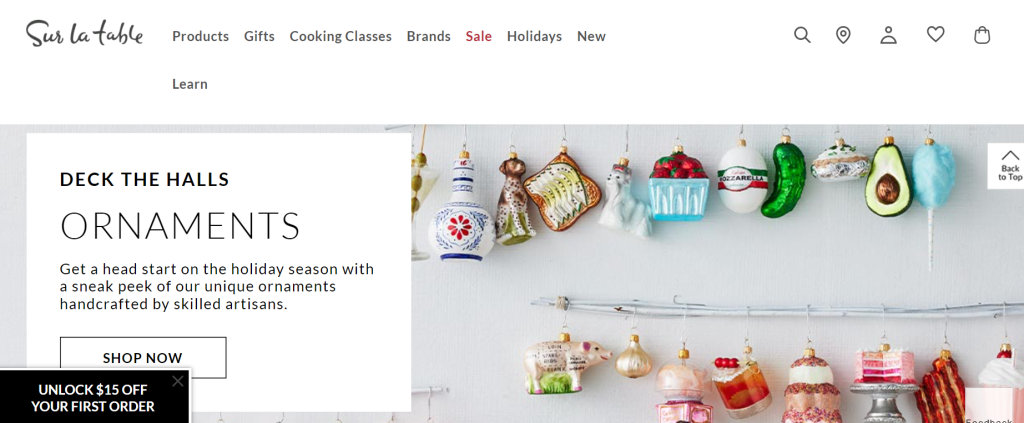Dismiss the $15 off promo popup
Image resolution: width=1024 pixels, height=423 pixels.
pos(178,381)
